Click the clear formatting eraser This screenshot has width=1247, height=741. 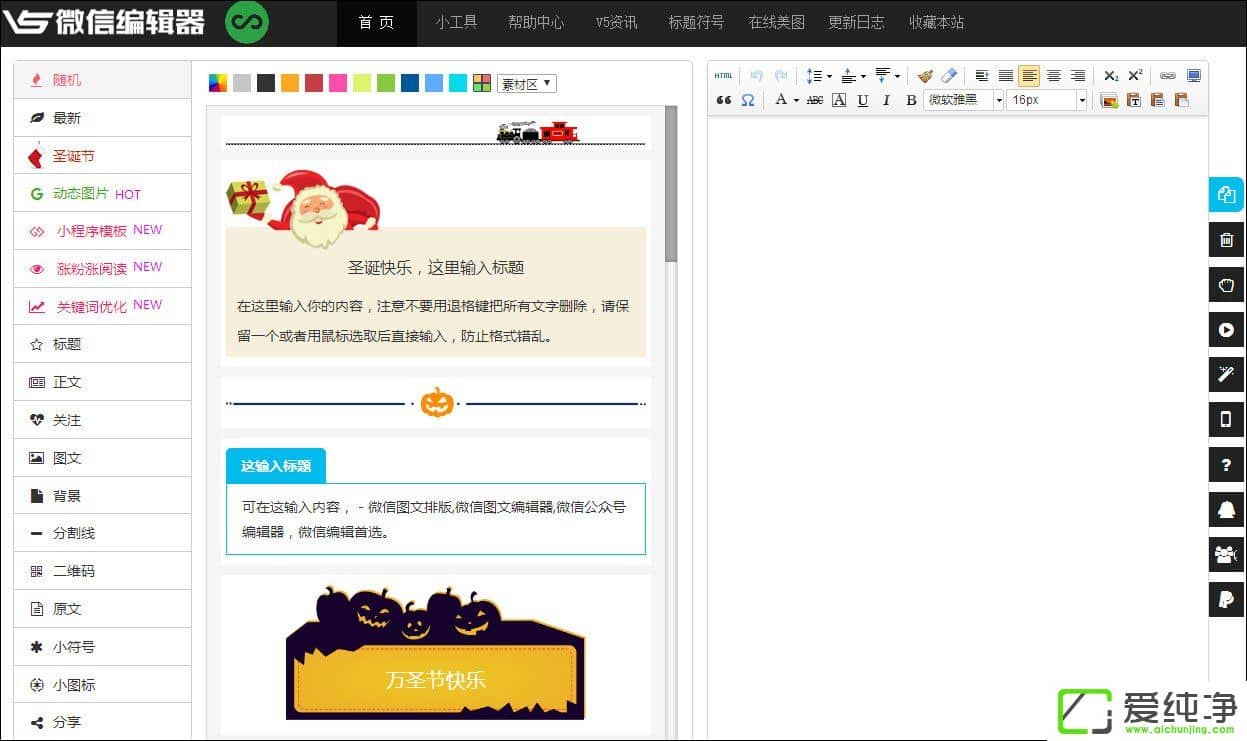949,76
